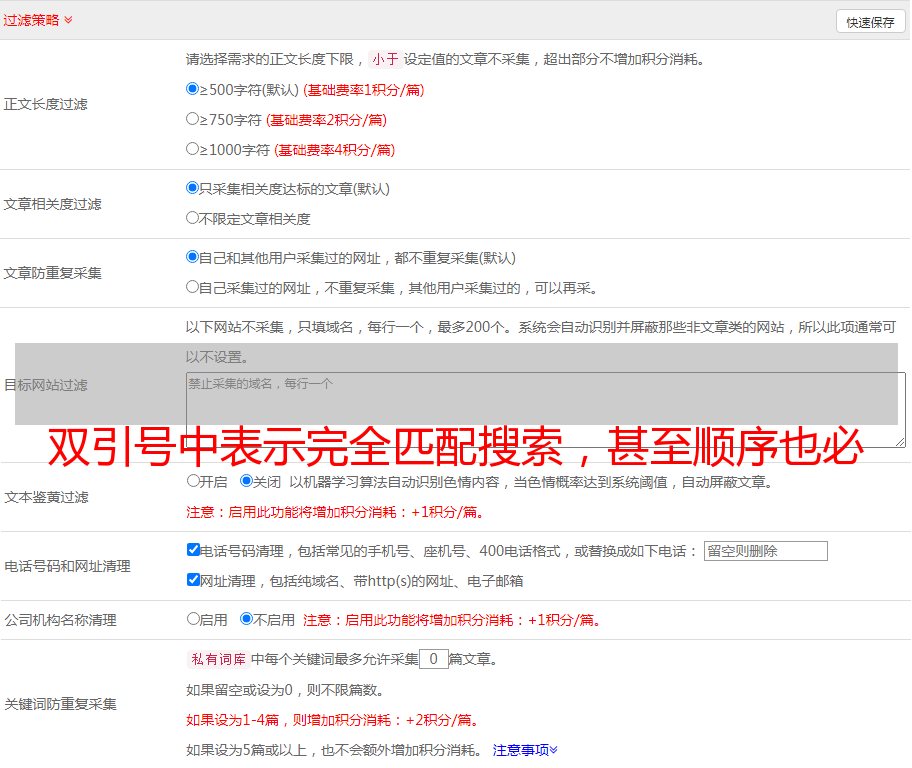Click the 禁止采集的域名 text area

[545, 409]
